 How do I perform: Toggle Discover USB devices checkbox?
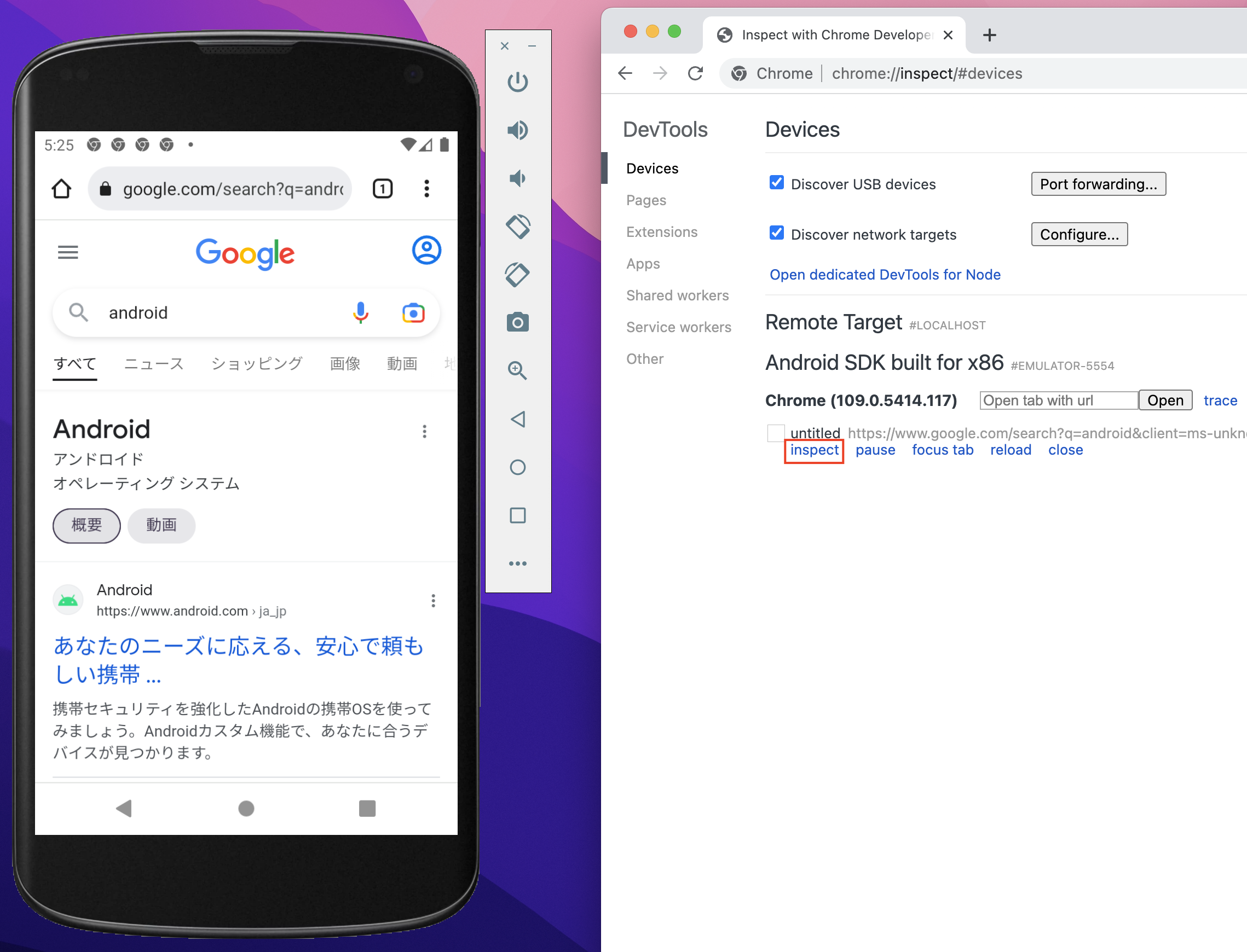(777, 183)
